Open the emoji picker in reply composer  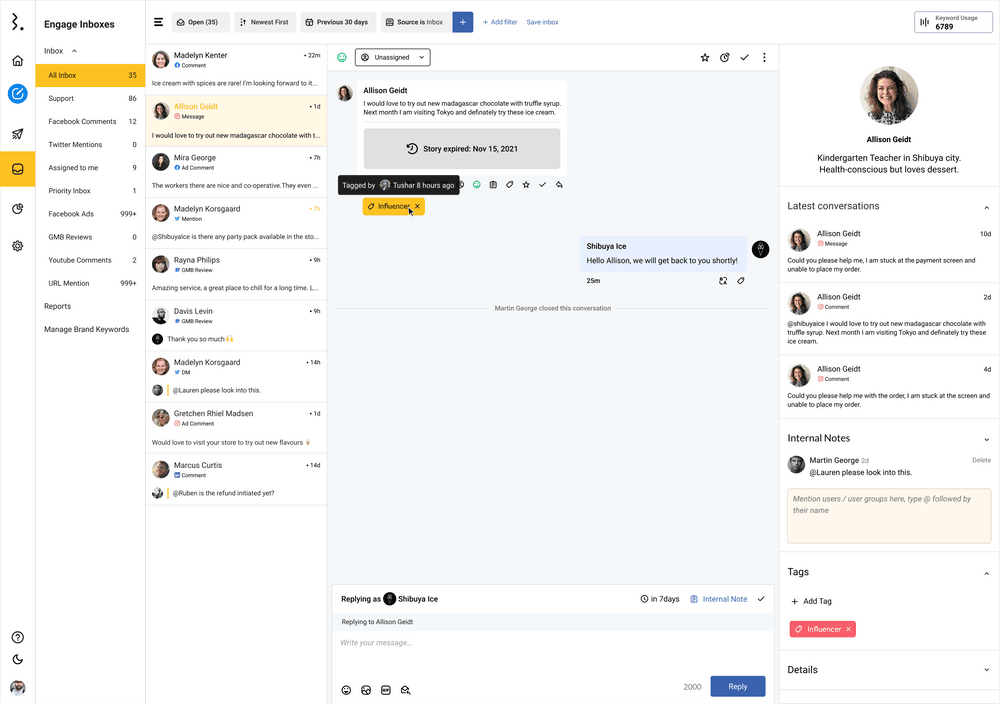pos(347,690)
